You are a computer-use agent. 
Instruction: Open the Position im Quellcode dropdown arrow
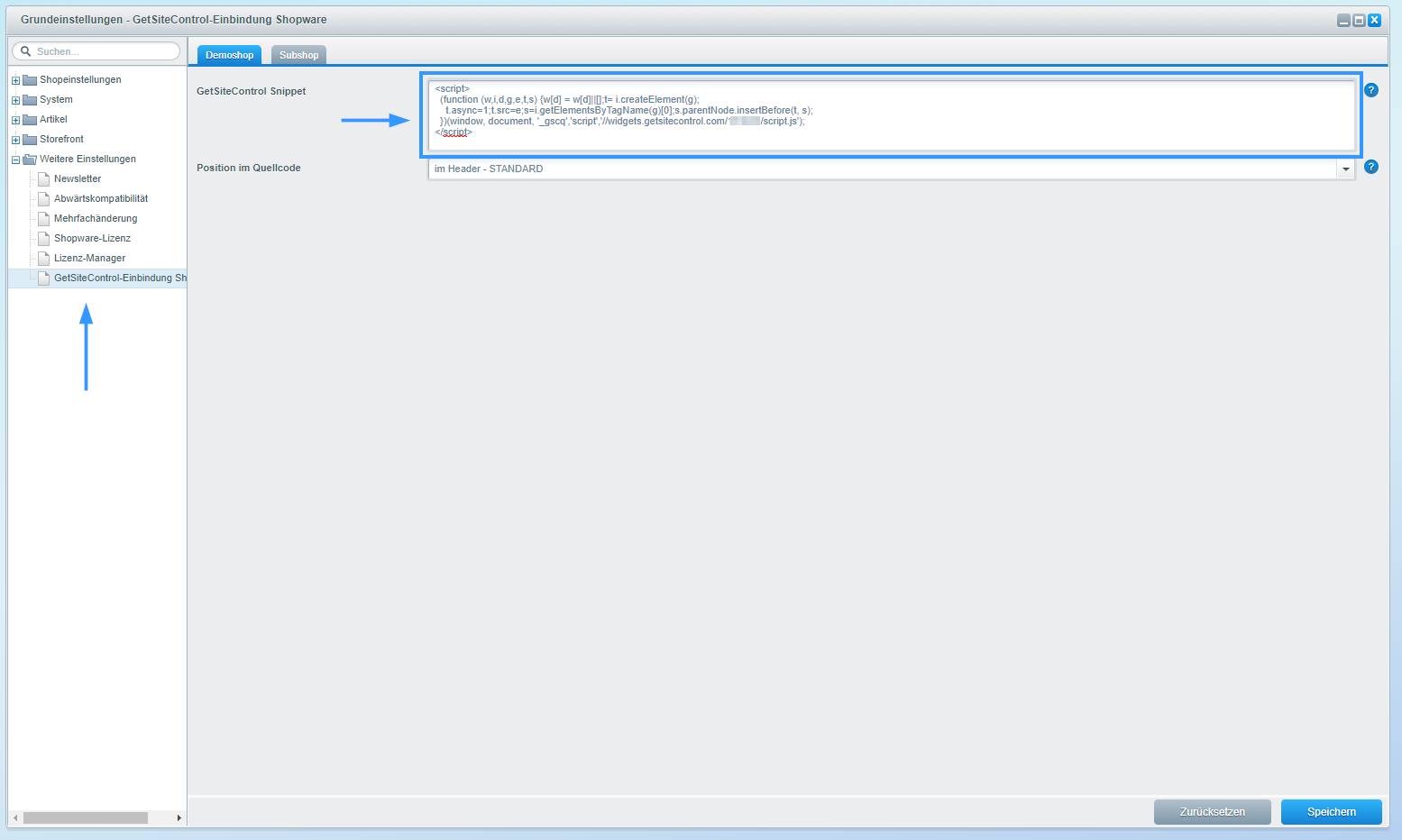(x=1346, y=169)
